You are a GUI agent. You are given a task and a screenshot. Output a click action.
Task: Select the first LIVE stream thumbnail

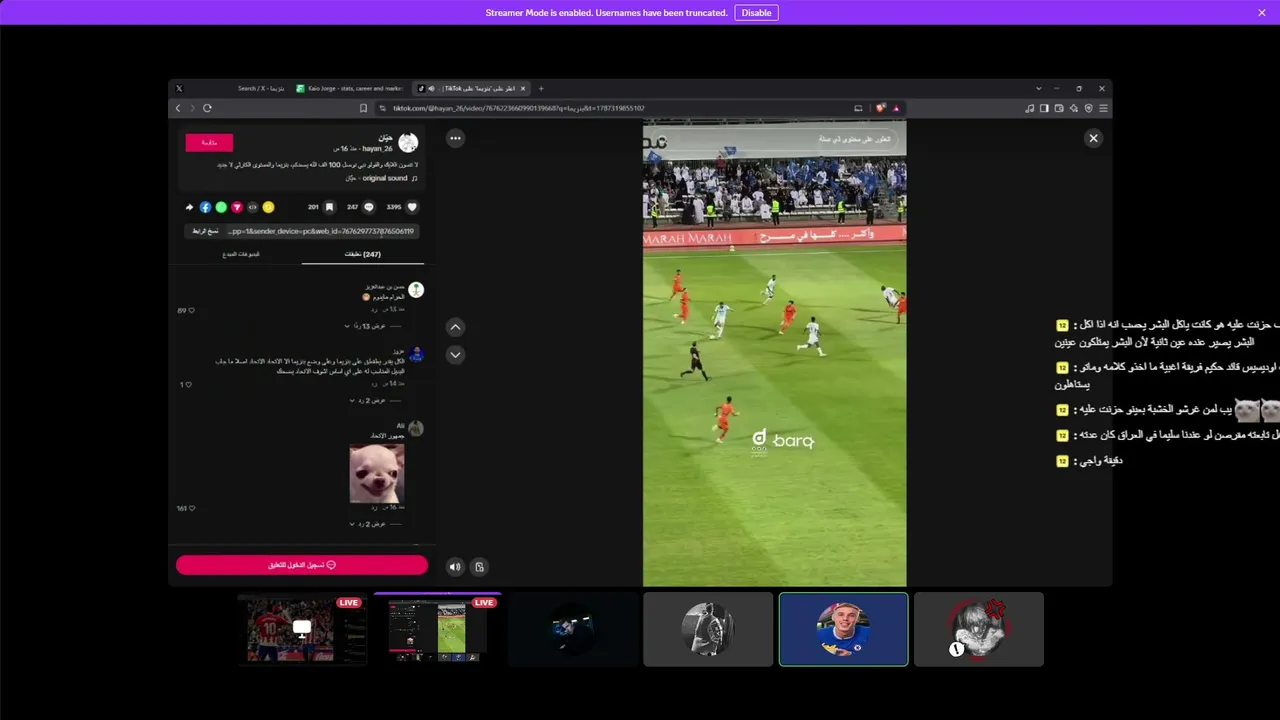click(302, 629)
